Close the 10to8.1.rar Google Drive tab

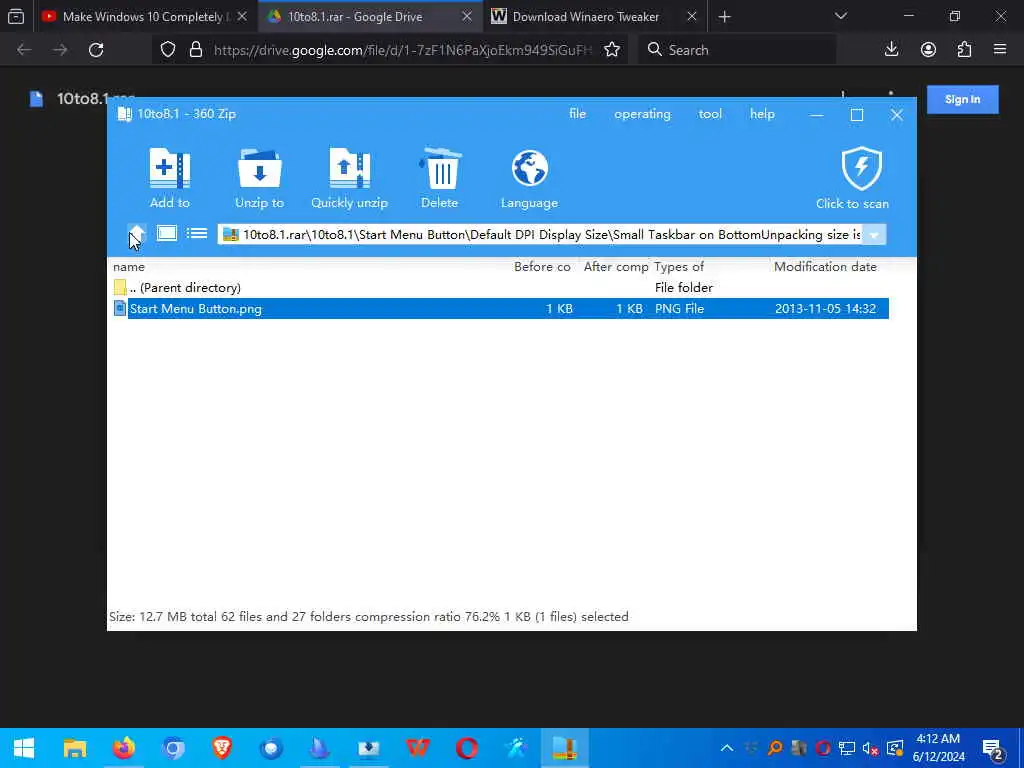(x=467, y=17)
